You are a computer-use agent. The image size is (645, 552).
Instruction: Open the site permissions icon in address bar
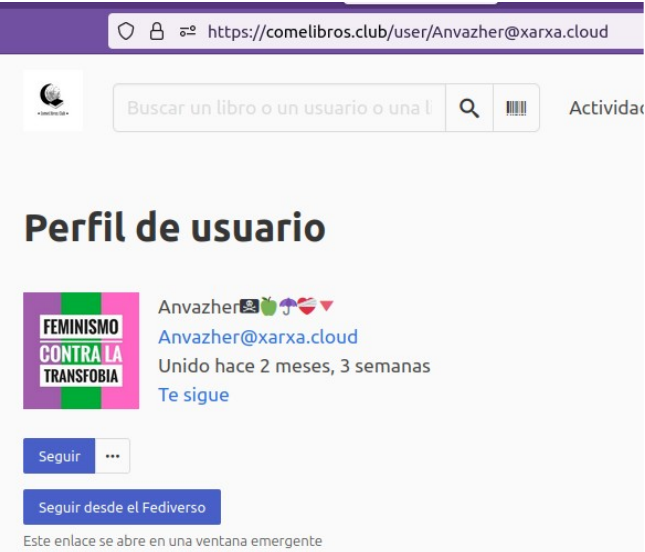[188, 31]
